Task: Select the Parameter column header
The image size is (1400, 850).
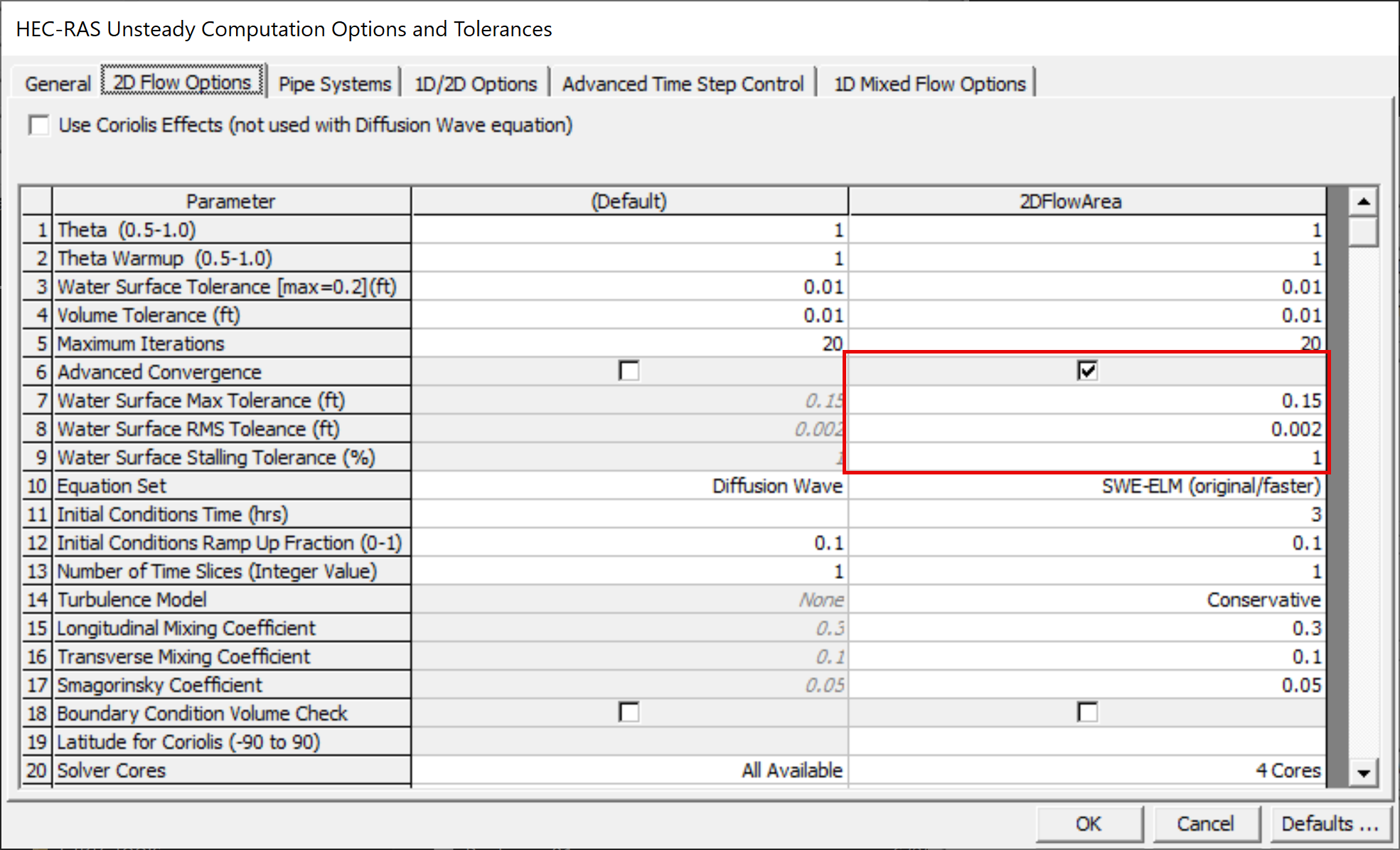Action: coord(231,201)
